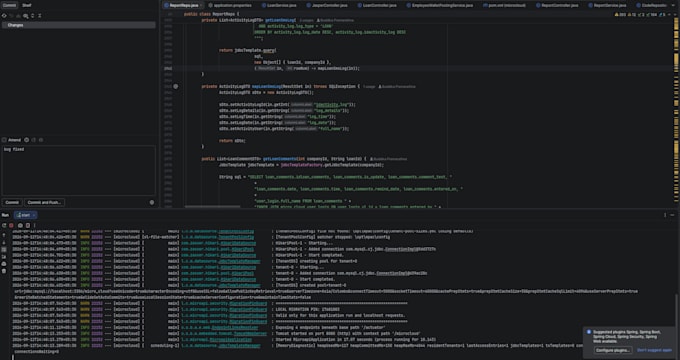Click the print console output icon
Viewport: 680px width, 360px height.
tap(4, 264)
